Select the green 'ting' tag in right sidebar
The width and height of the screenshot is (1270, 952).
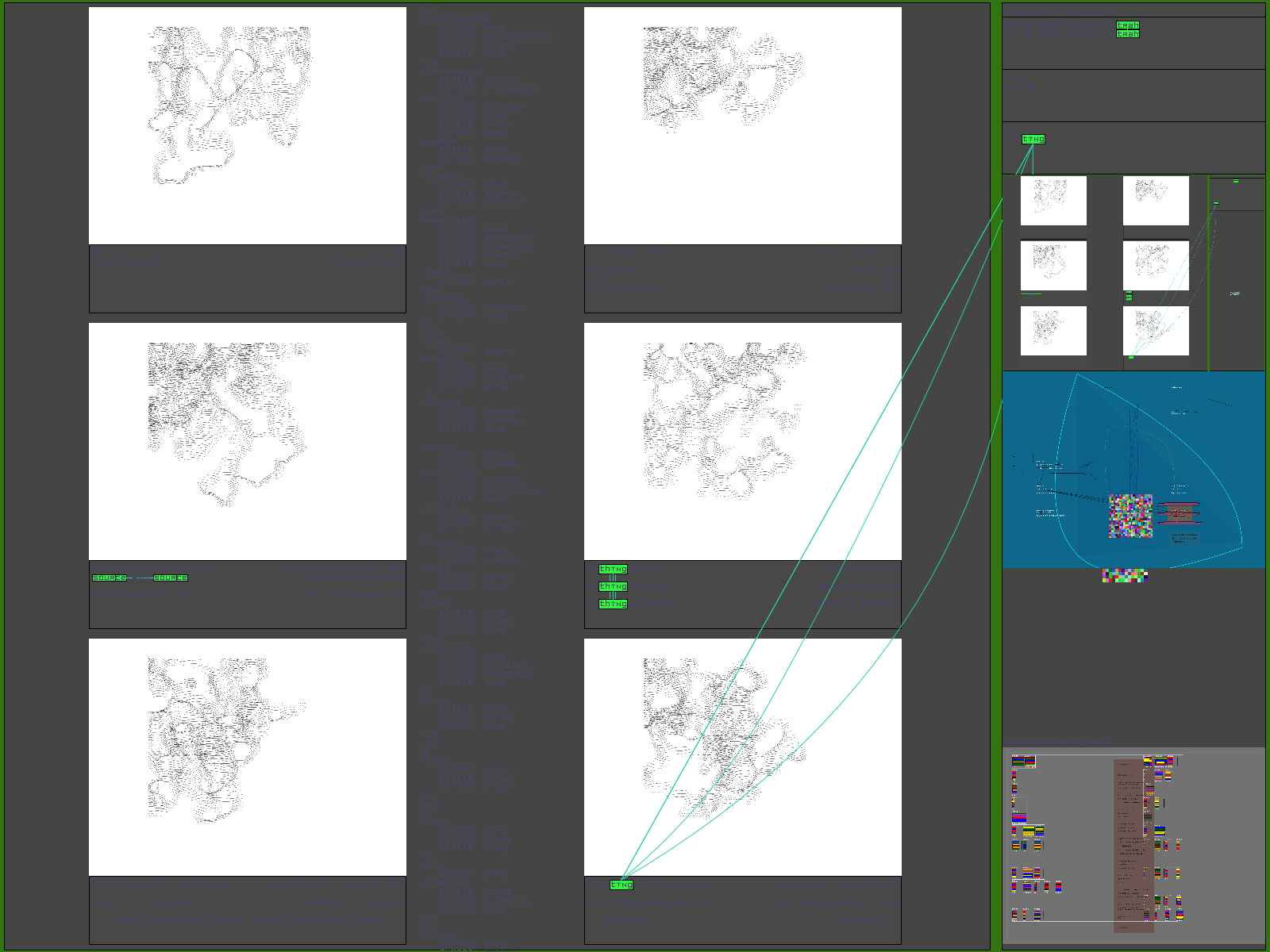(x=1033, y=139)
